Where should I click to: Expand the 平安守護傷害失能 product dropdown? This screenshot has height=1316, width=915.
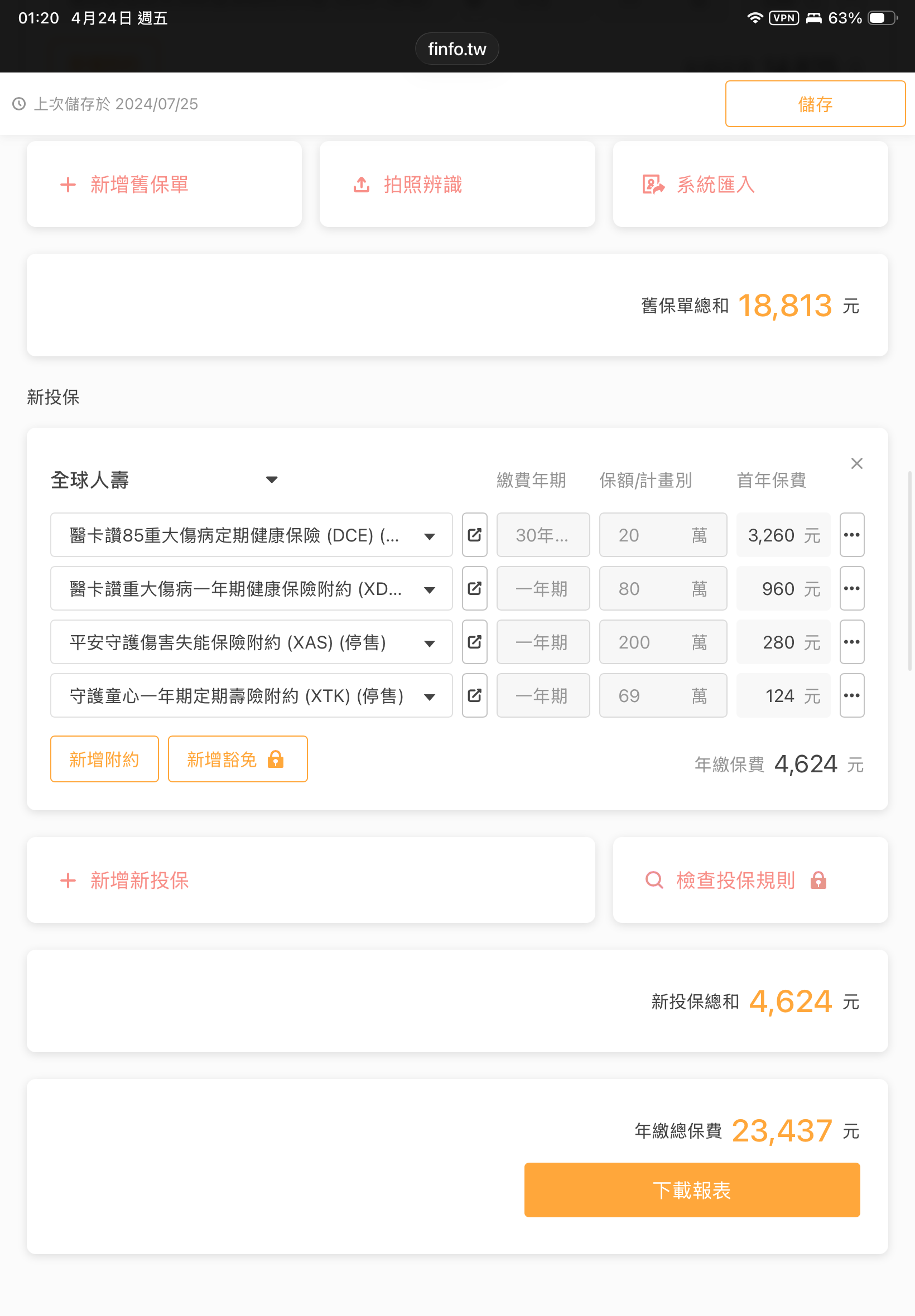[x=429, y=643]
